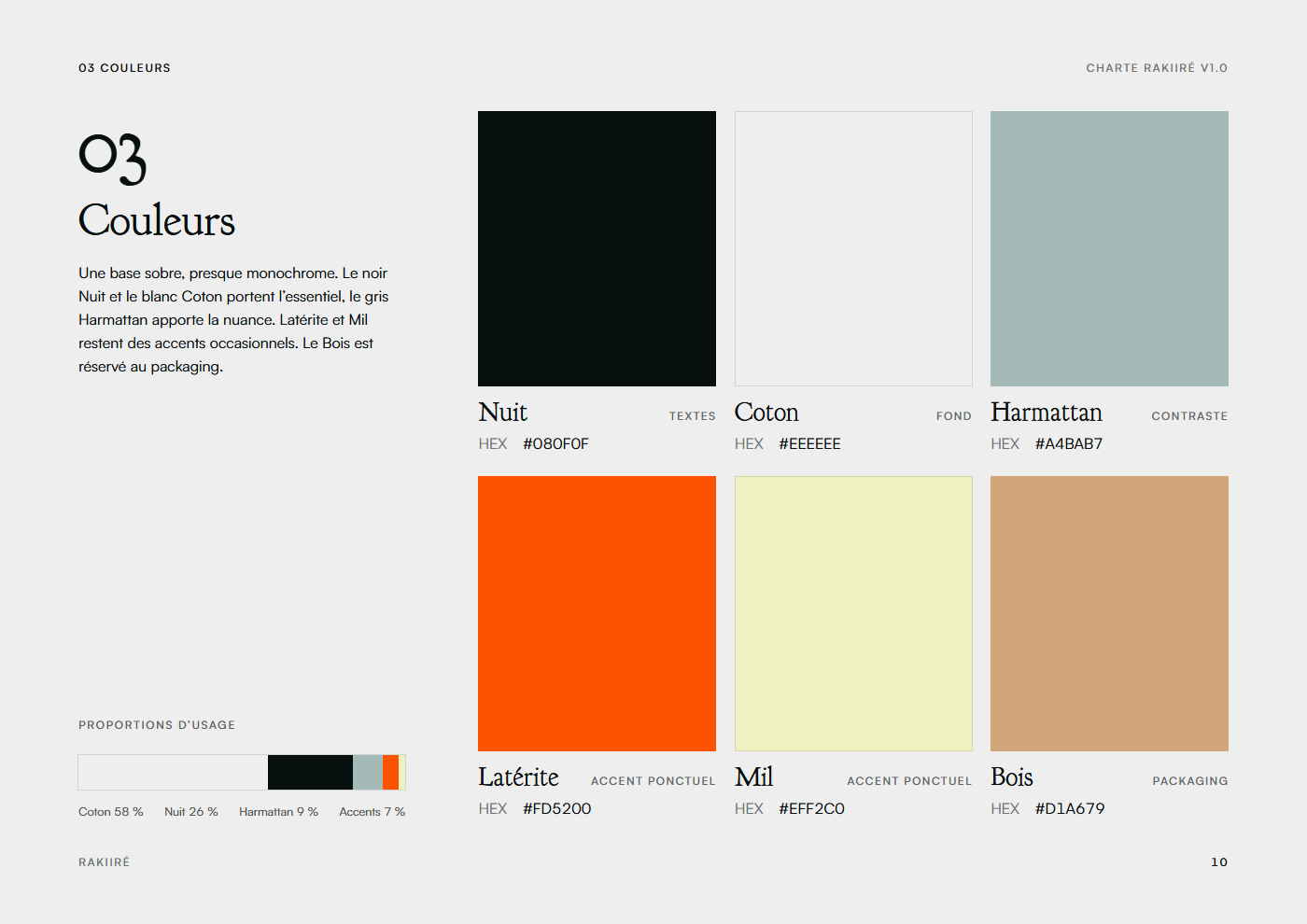Viewport: 1307px width, 924px height.
Task: Click the intro paragraph starting 'Une base sobre'
Action: coord(233,320)
